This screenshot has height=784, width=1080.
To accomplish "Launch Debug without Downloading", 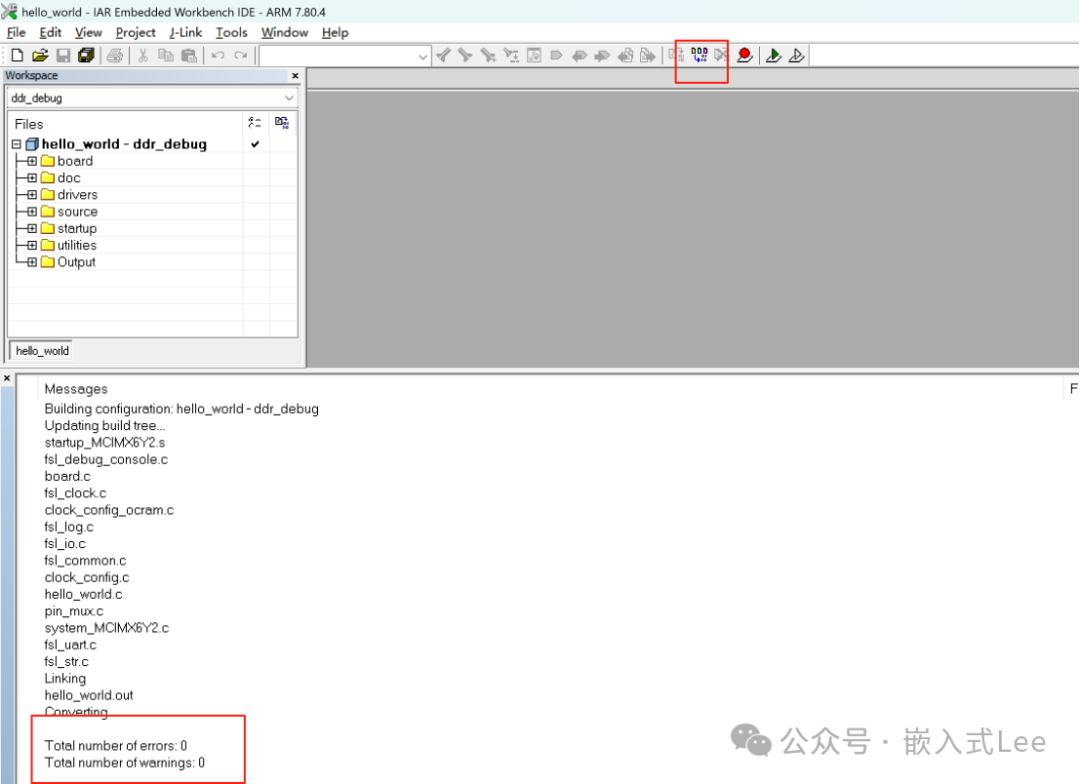I will tap(796, 55).
